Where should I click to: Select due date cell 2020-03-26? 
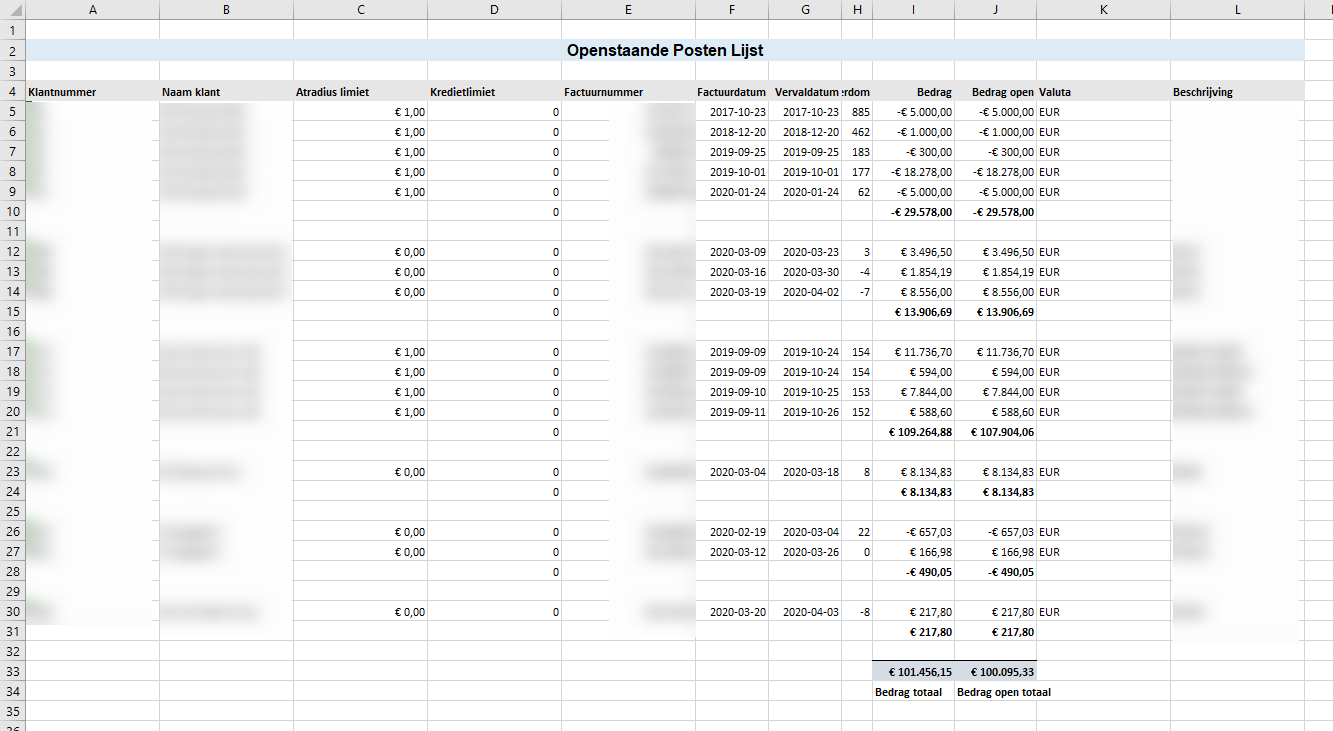[x=806, y=551]
